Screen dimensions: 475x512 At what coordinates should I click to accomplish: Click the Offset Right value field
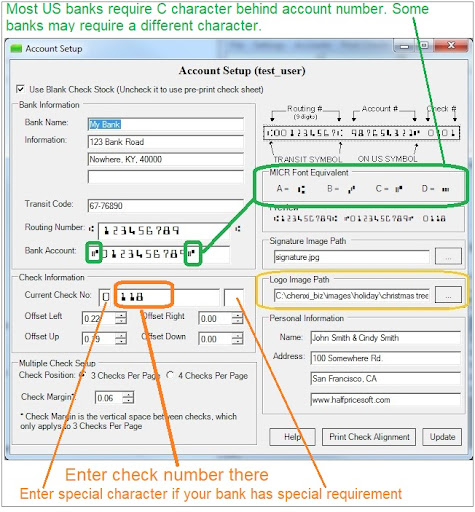pyautogui.click(x=215, y=318)
